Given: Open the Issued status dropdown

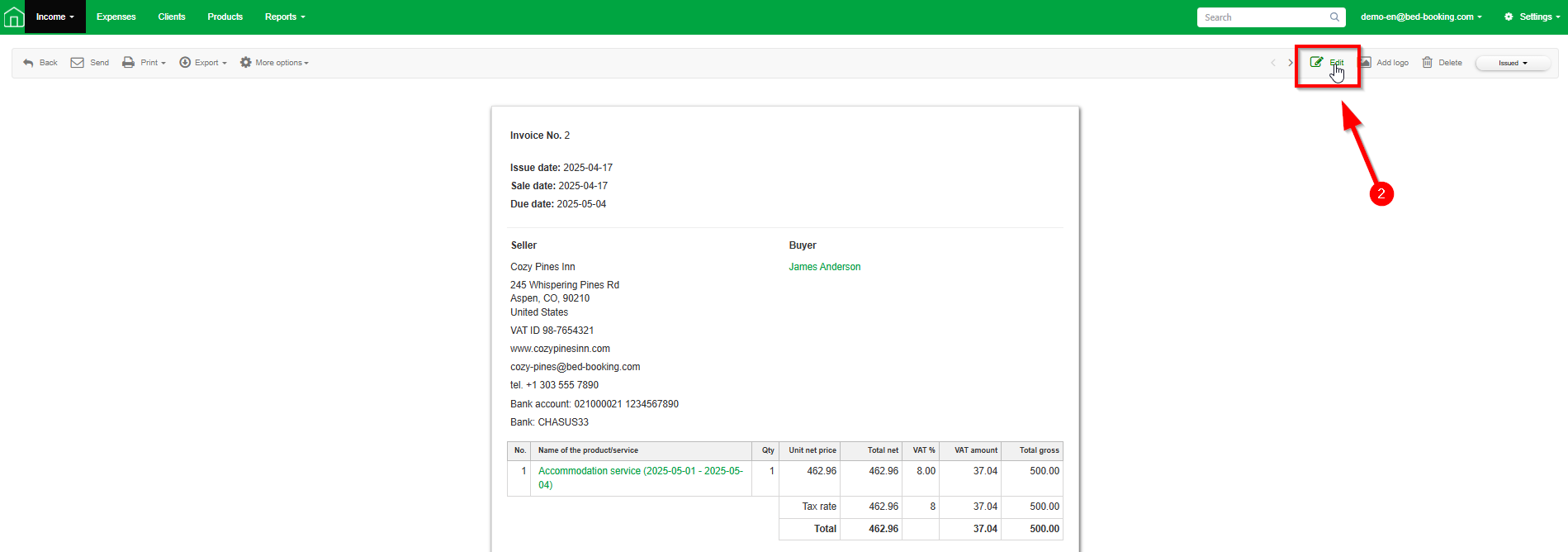Looking at the screenshot, I should click(1513, 63).
